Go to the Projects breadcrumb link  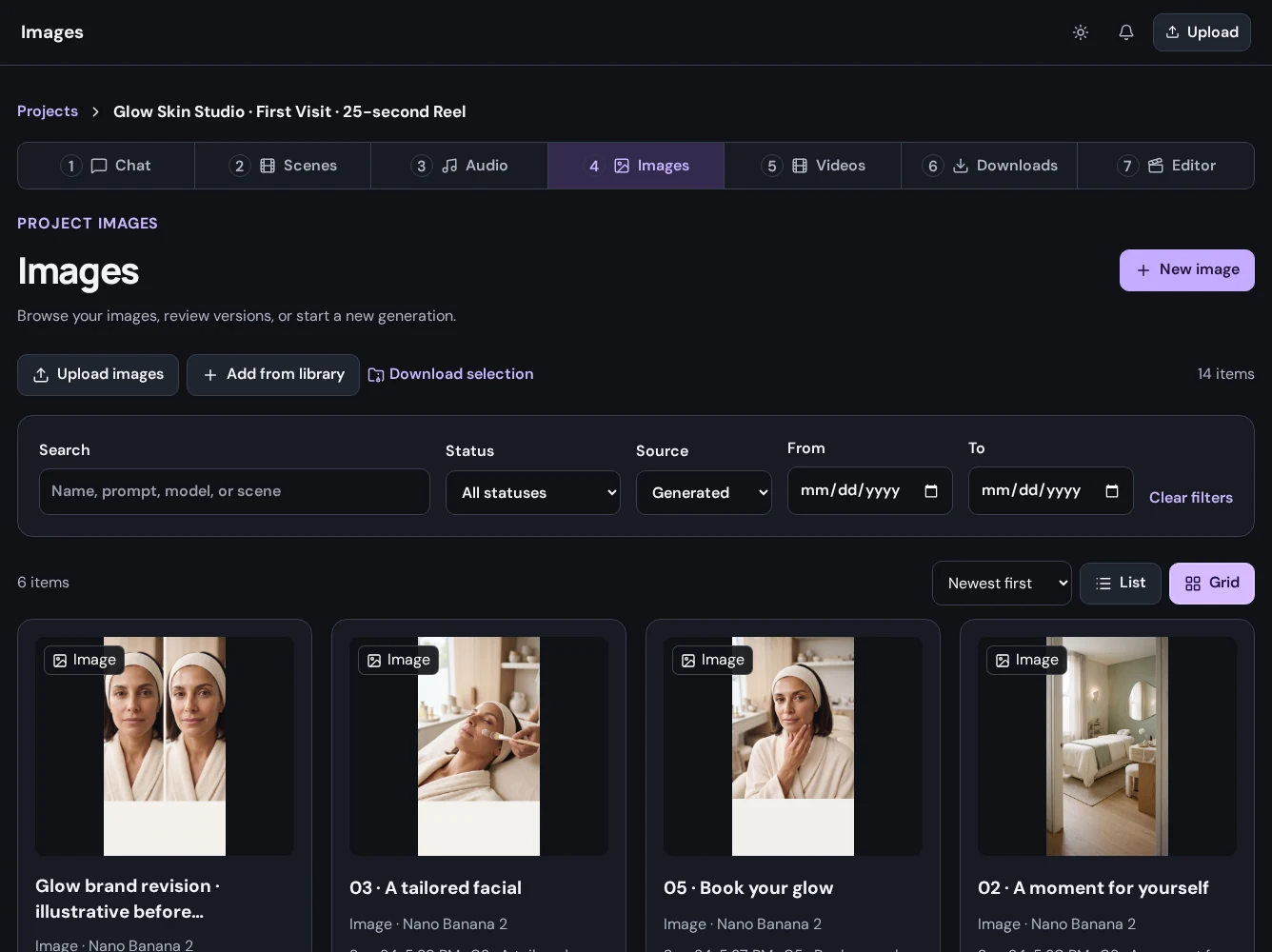pos(48,111)
